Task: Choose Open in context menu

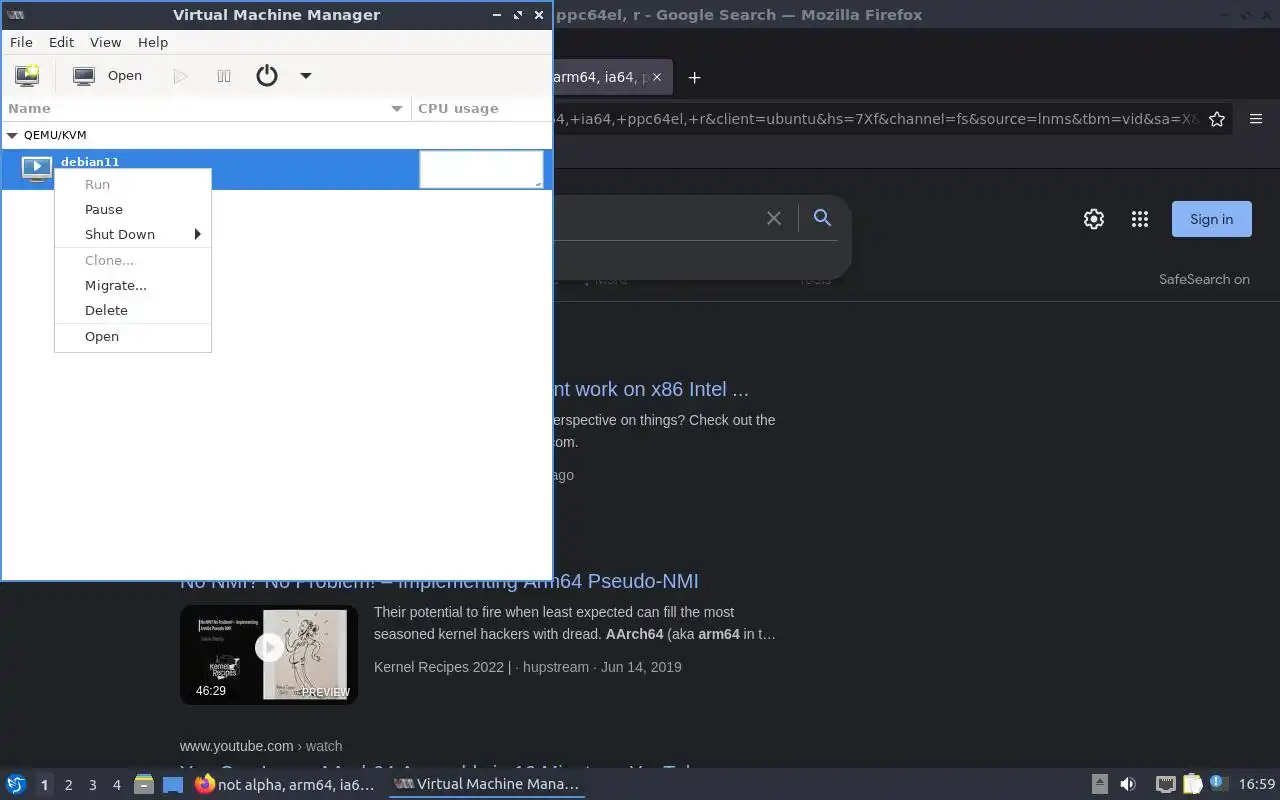Action: point(133,336)
